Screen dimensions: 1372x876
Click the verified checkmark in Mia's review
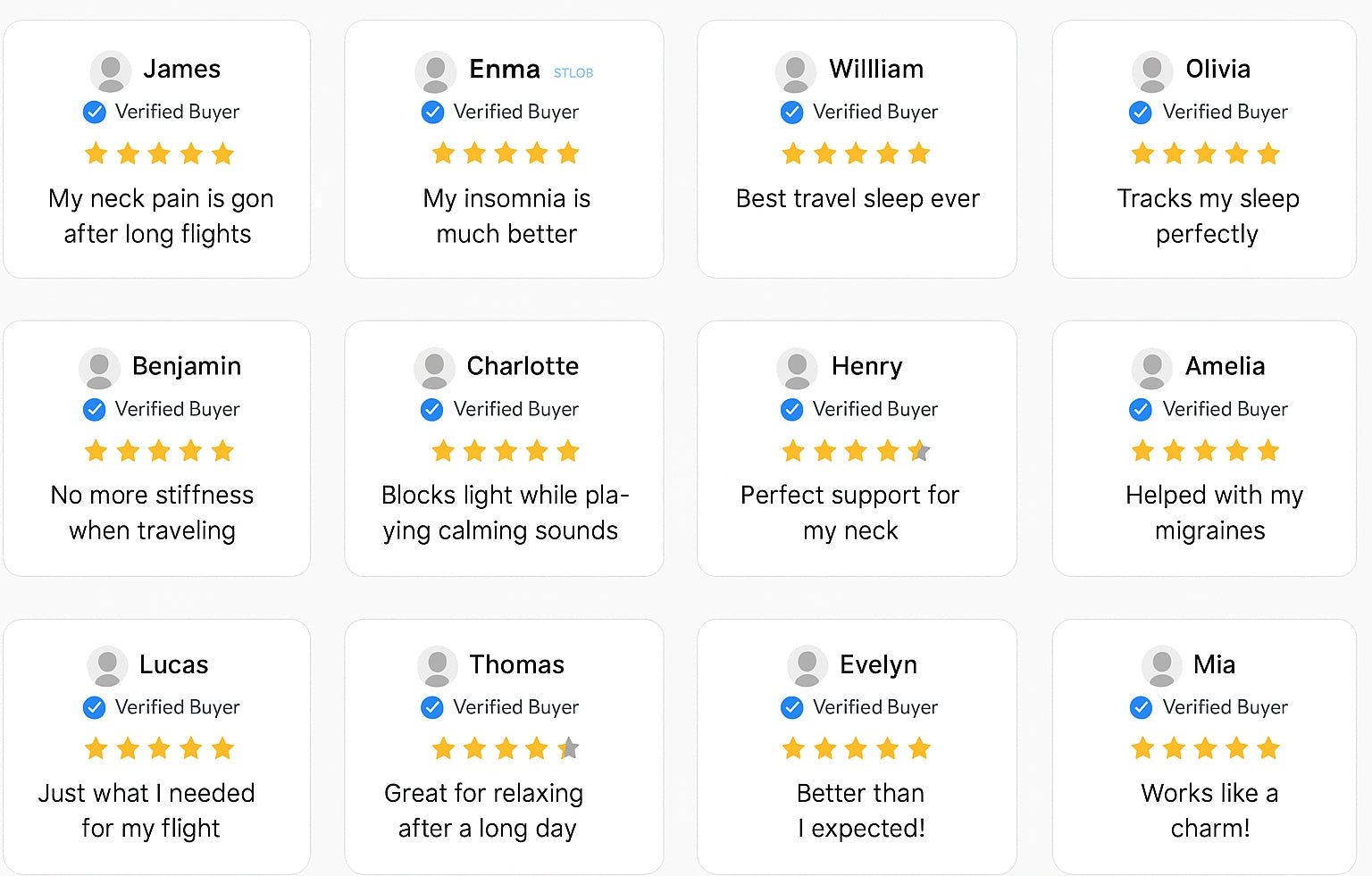[1141, 708]
